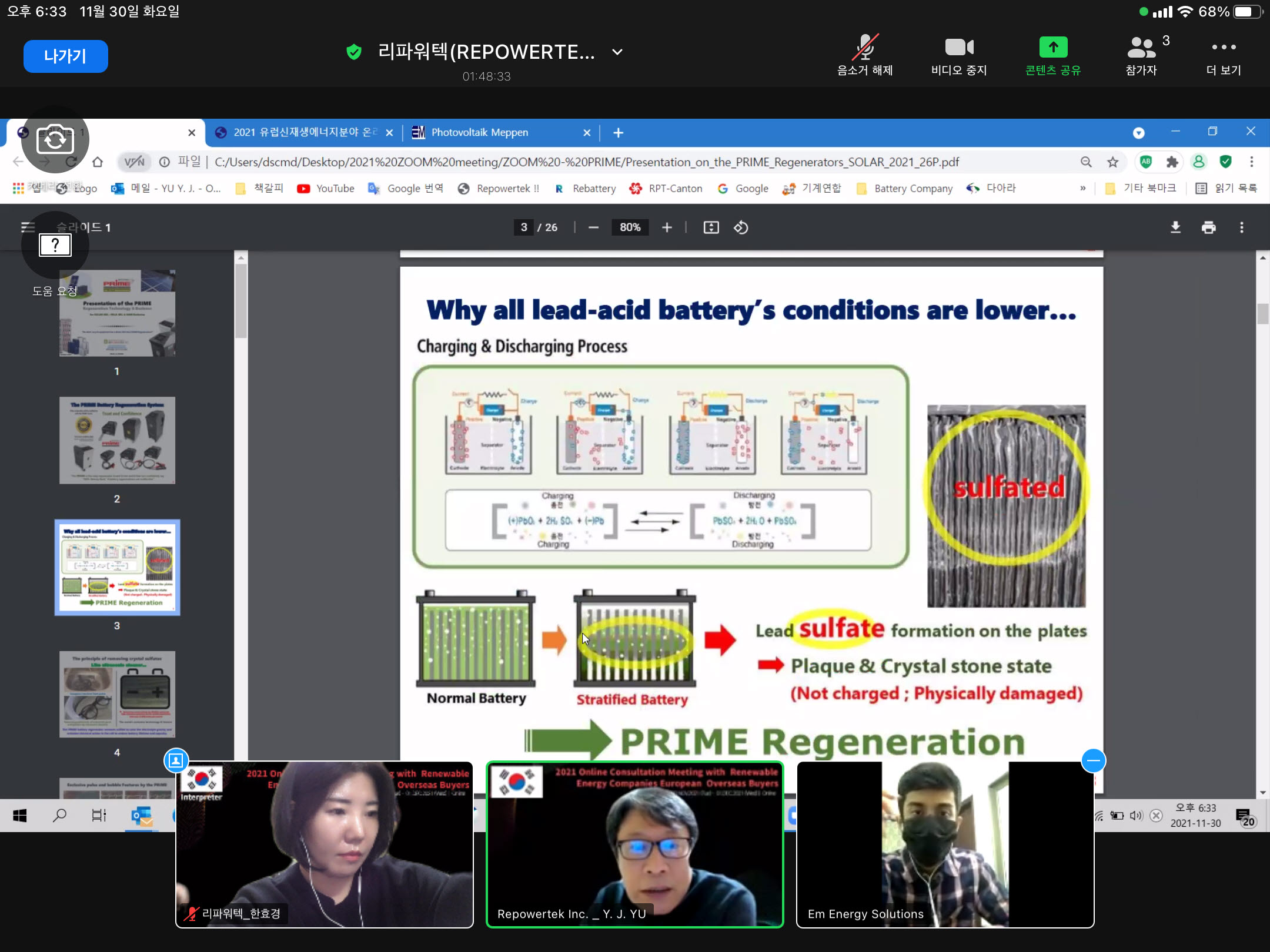Screen dimensions: 1270x952
Task: Stop video with 비디오 중지
Action: (959, 55)
